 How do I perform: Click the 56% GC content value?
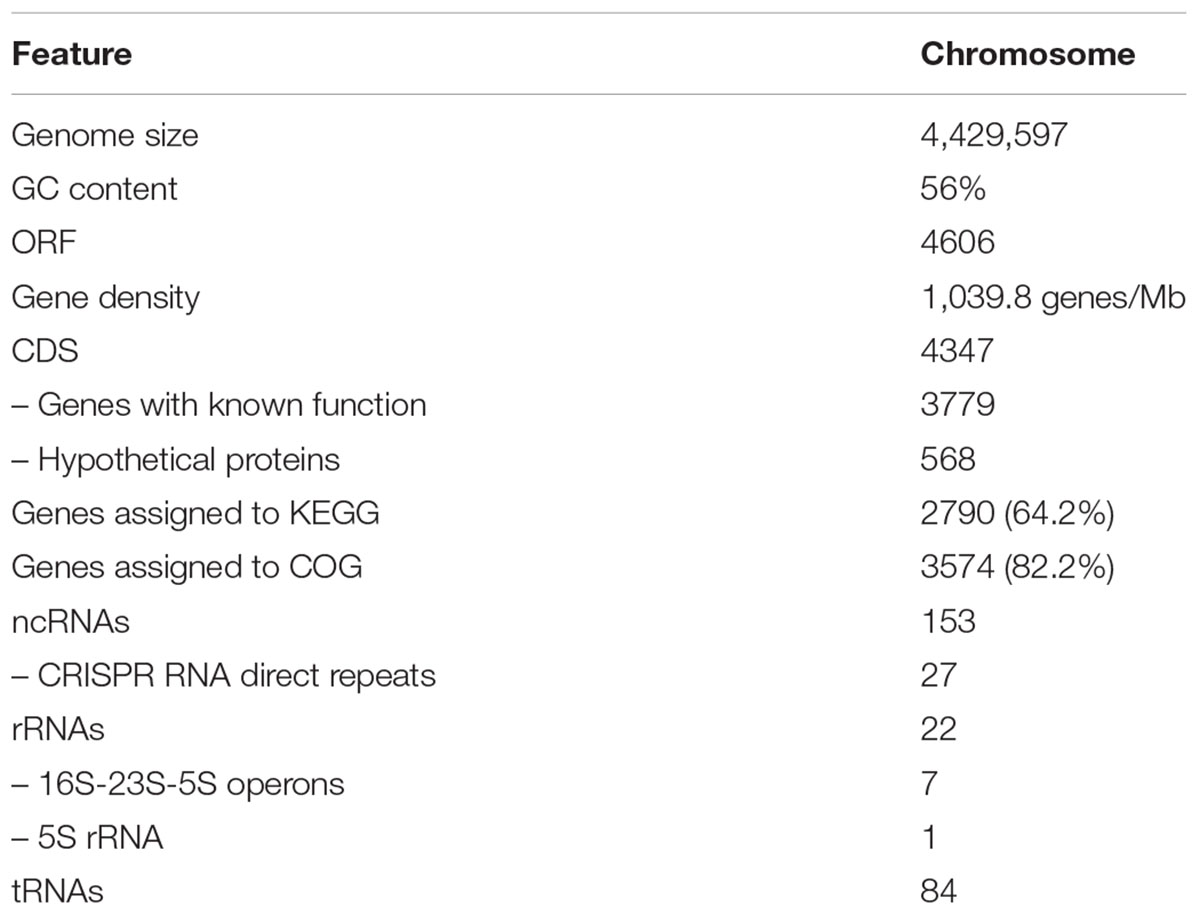(953, 189)
